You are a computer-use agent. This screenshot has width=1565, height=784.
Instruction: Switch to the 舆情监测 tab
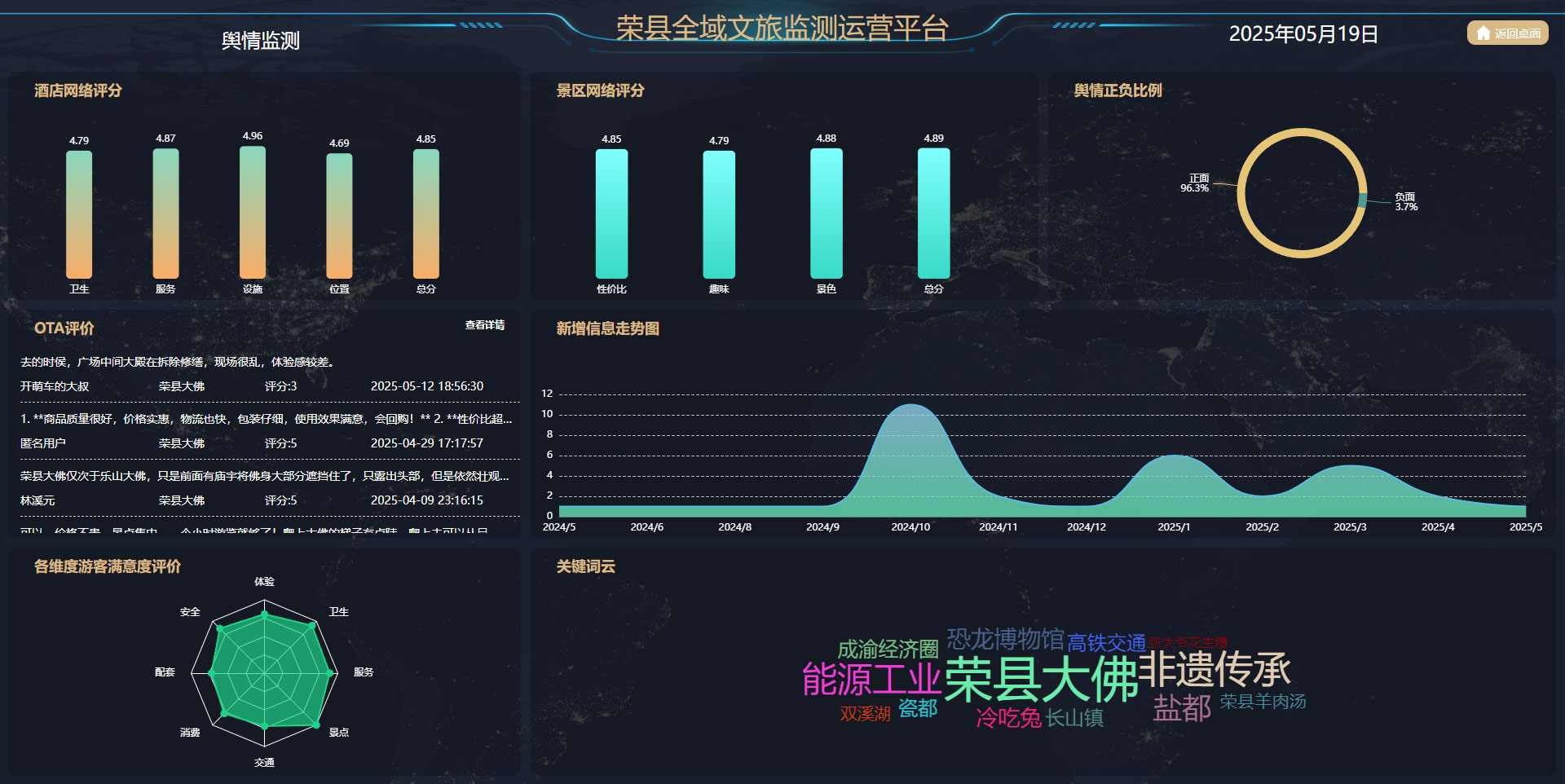(261, 39)
